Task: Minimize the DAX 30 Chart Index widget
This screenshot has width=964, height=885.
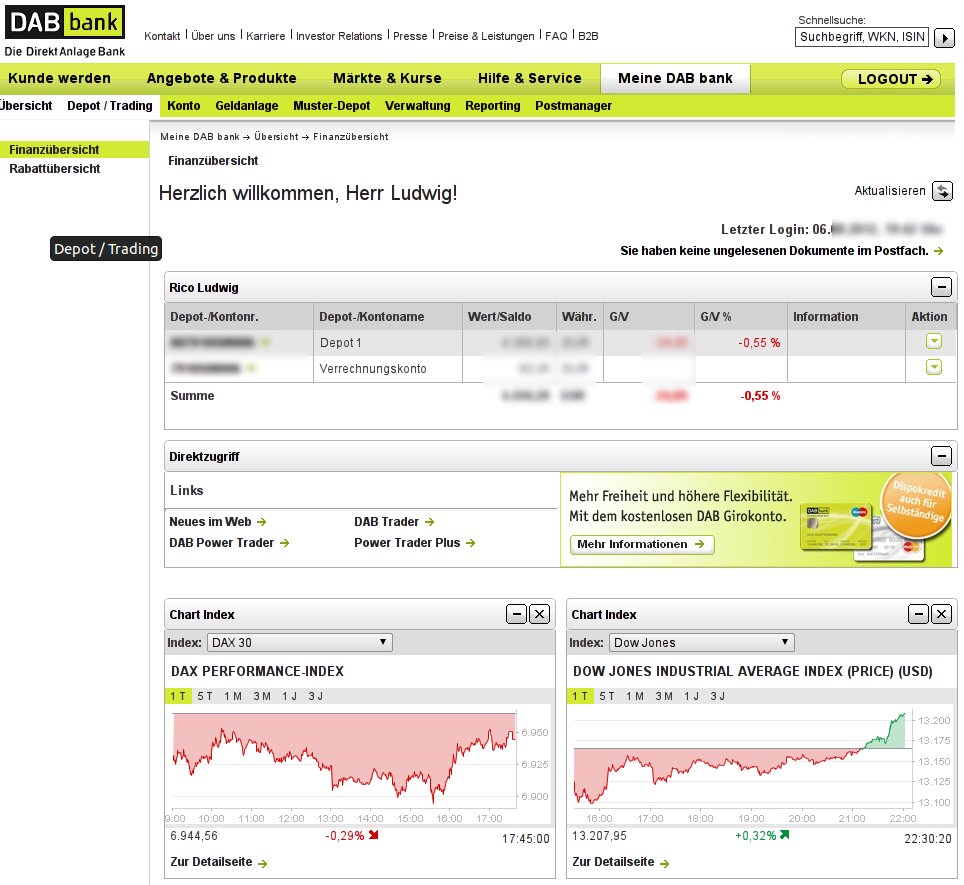Action: point(516,613)
